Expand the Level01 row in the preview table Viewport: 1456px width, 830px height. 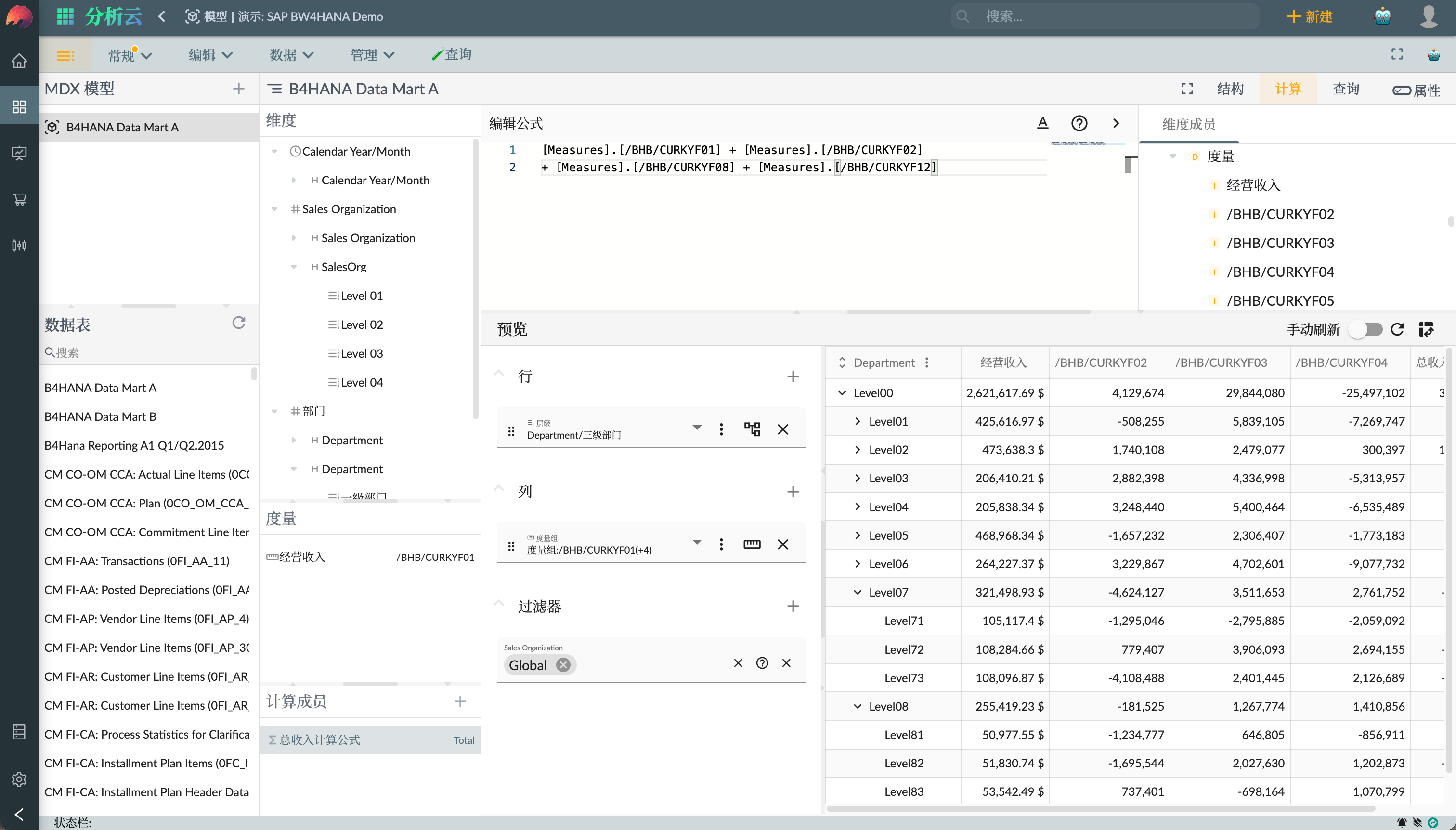click(x=858, y=421)
